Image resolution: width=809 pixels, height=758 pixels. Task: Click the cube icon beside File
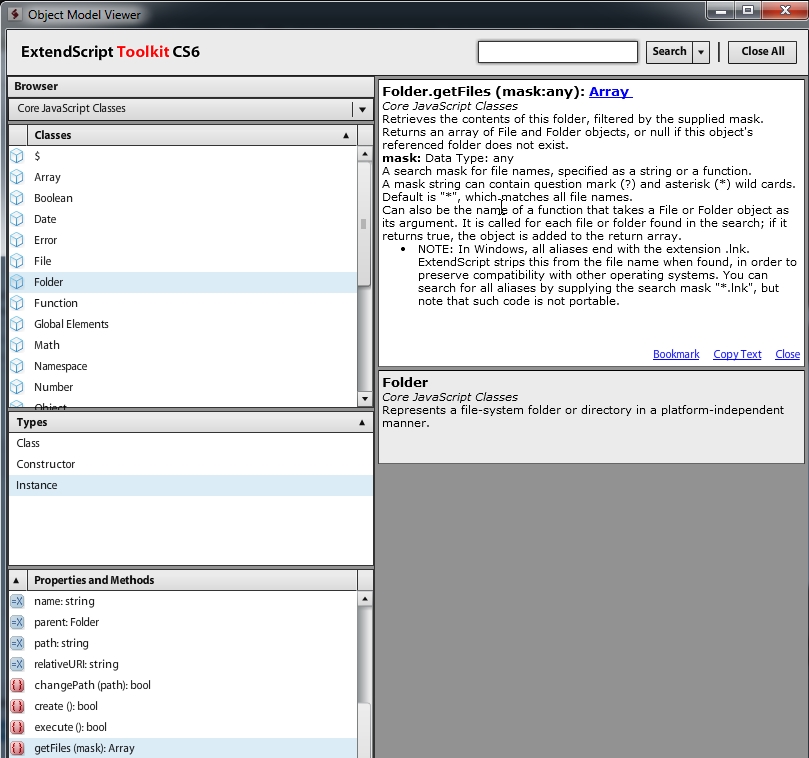click(17, 261)
